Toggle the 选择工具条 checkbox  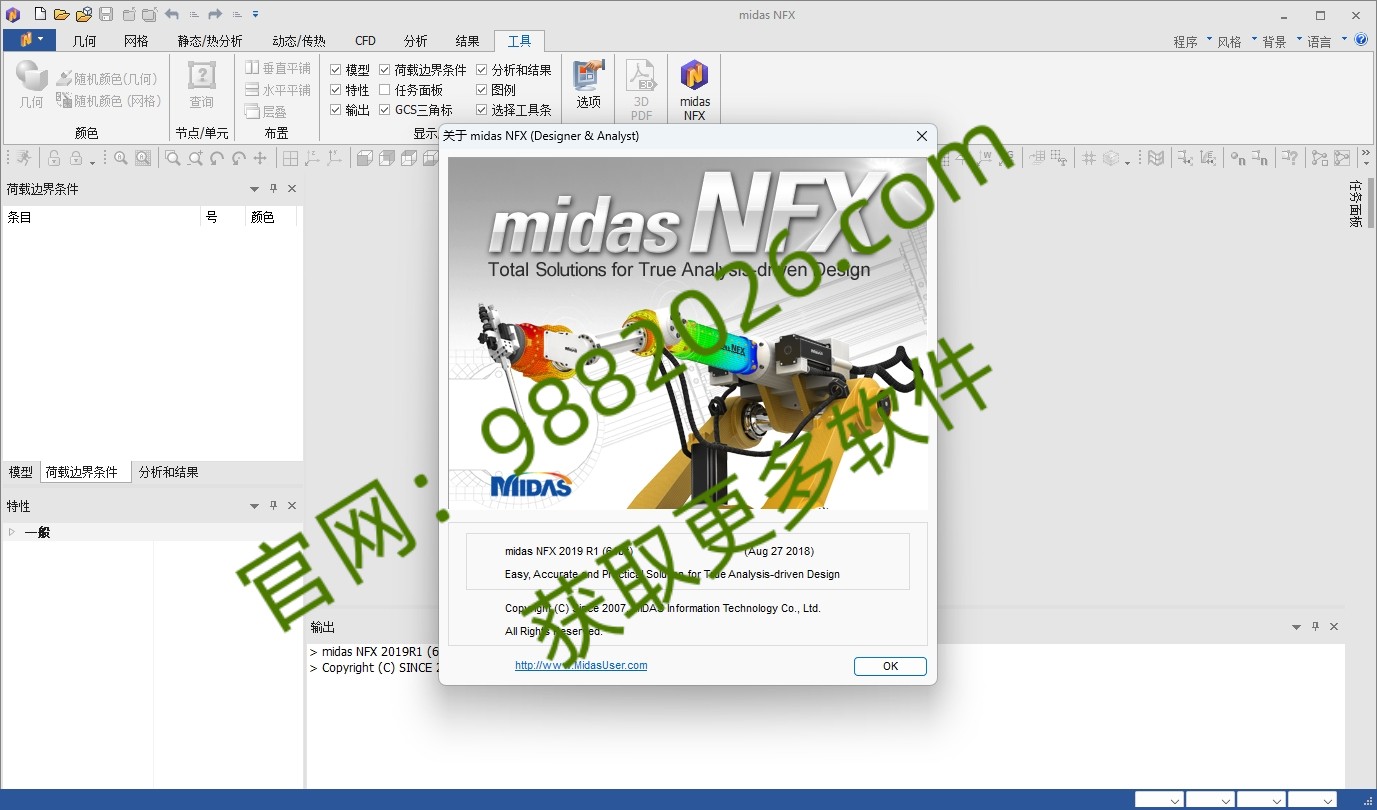482,110
